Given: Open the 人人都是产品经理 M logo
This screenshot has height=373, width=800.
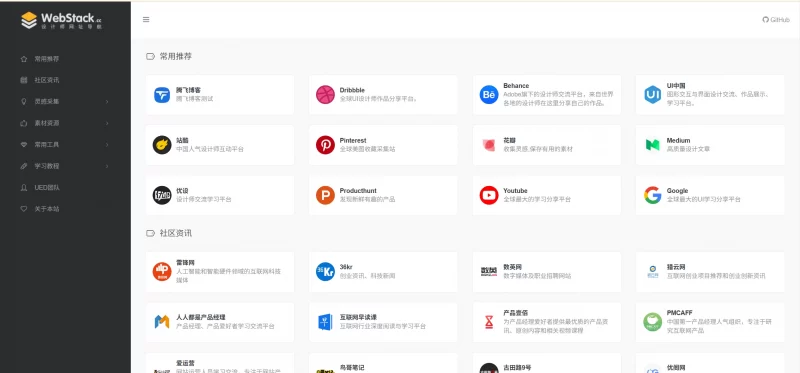Looking at the screenshot, I should (162, 321).
